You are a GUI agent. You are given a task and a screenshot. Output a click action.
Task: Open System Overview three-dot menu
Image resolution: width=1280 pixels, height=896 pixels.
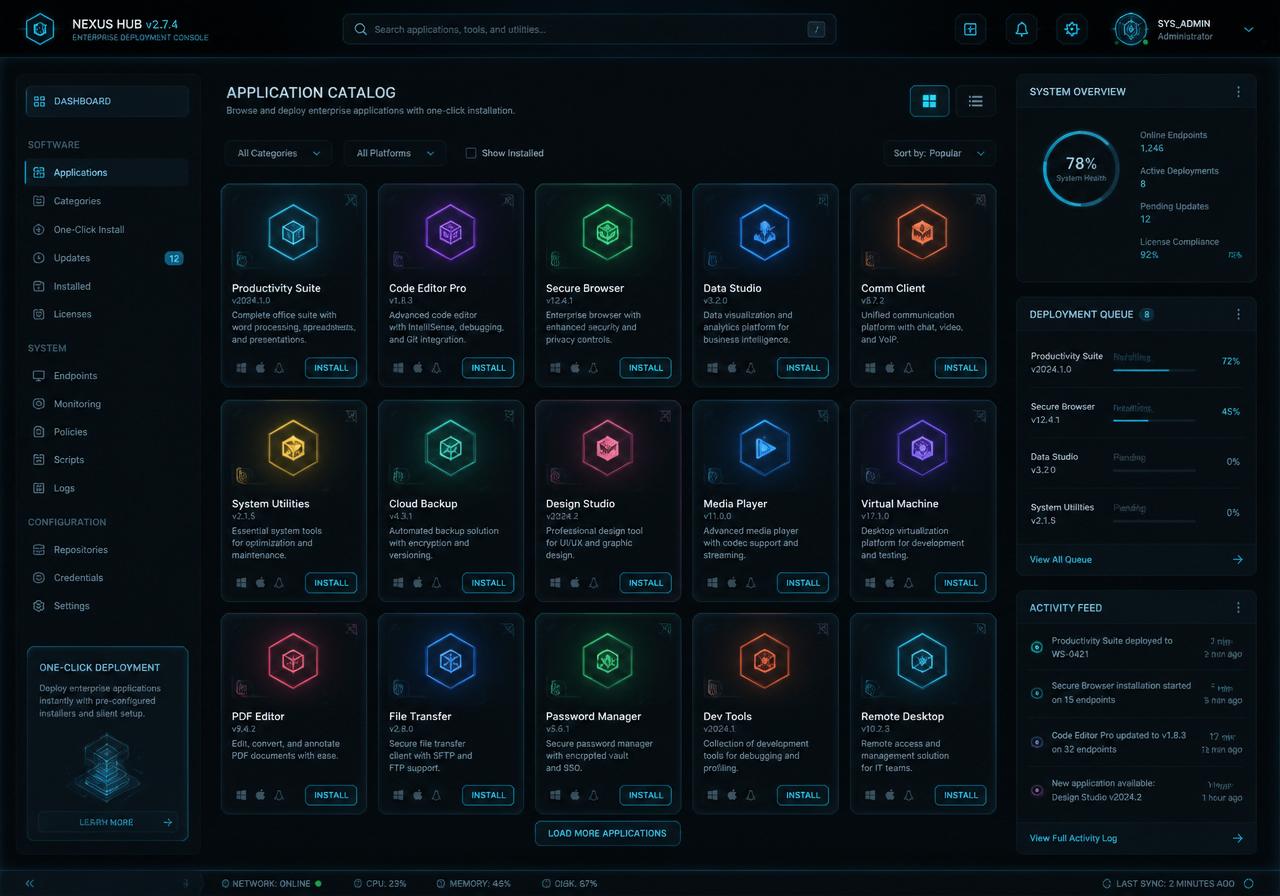point(1238,91)
